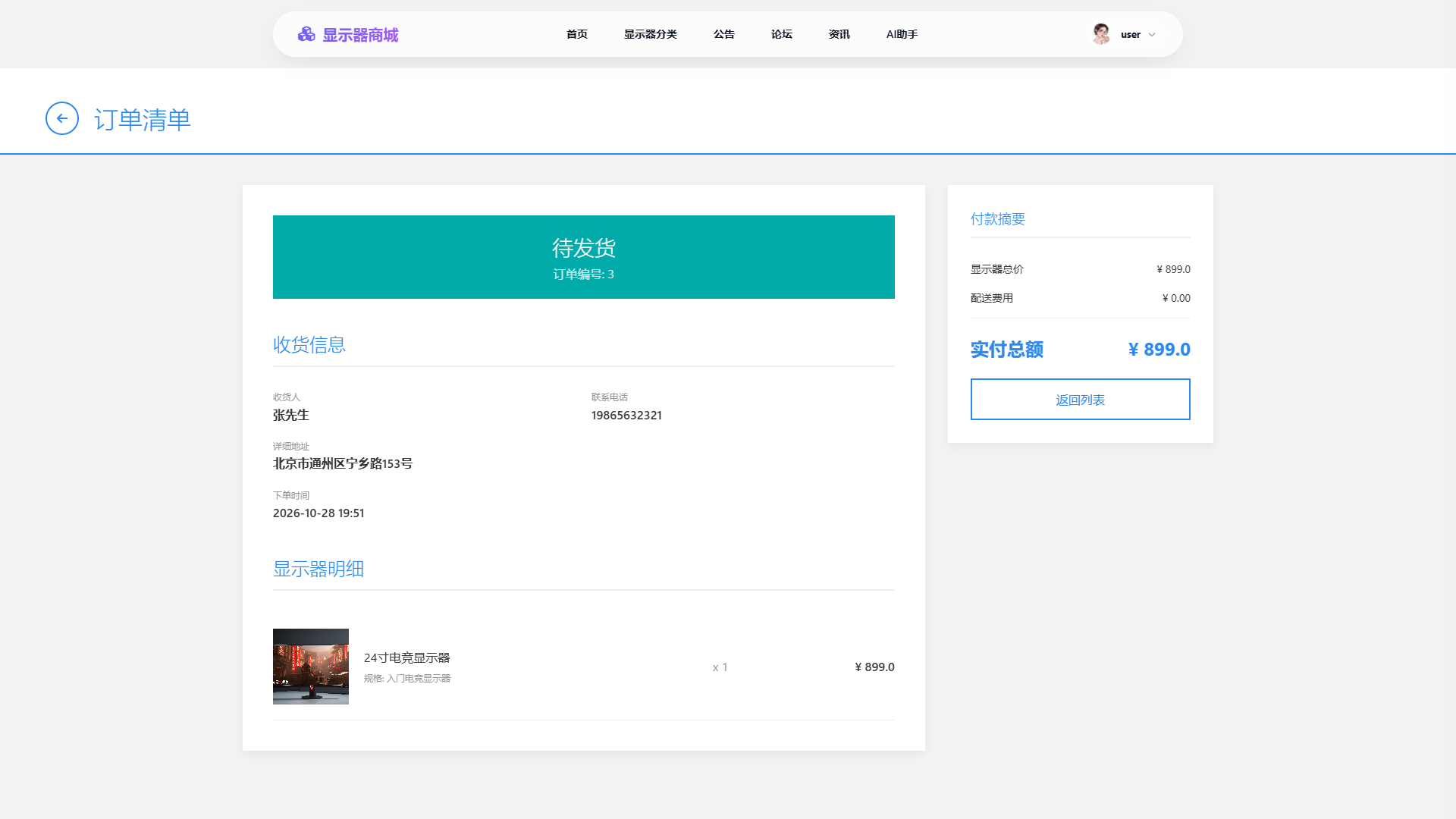
Task: Open the 论坛 menu item
Action: [x=782, y=34]
